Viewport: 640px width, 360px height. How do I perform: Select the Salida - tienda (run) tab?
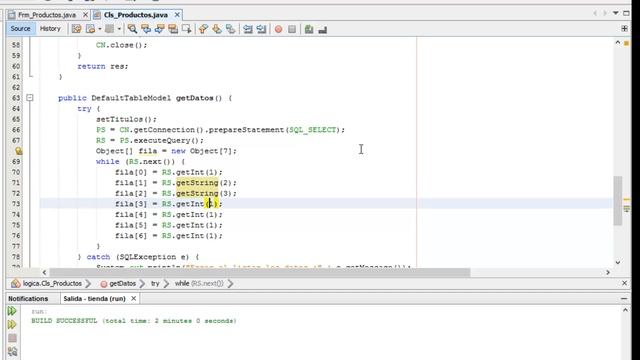(94, 299)
